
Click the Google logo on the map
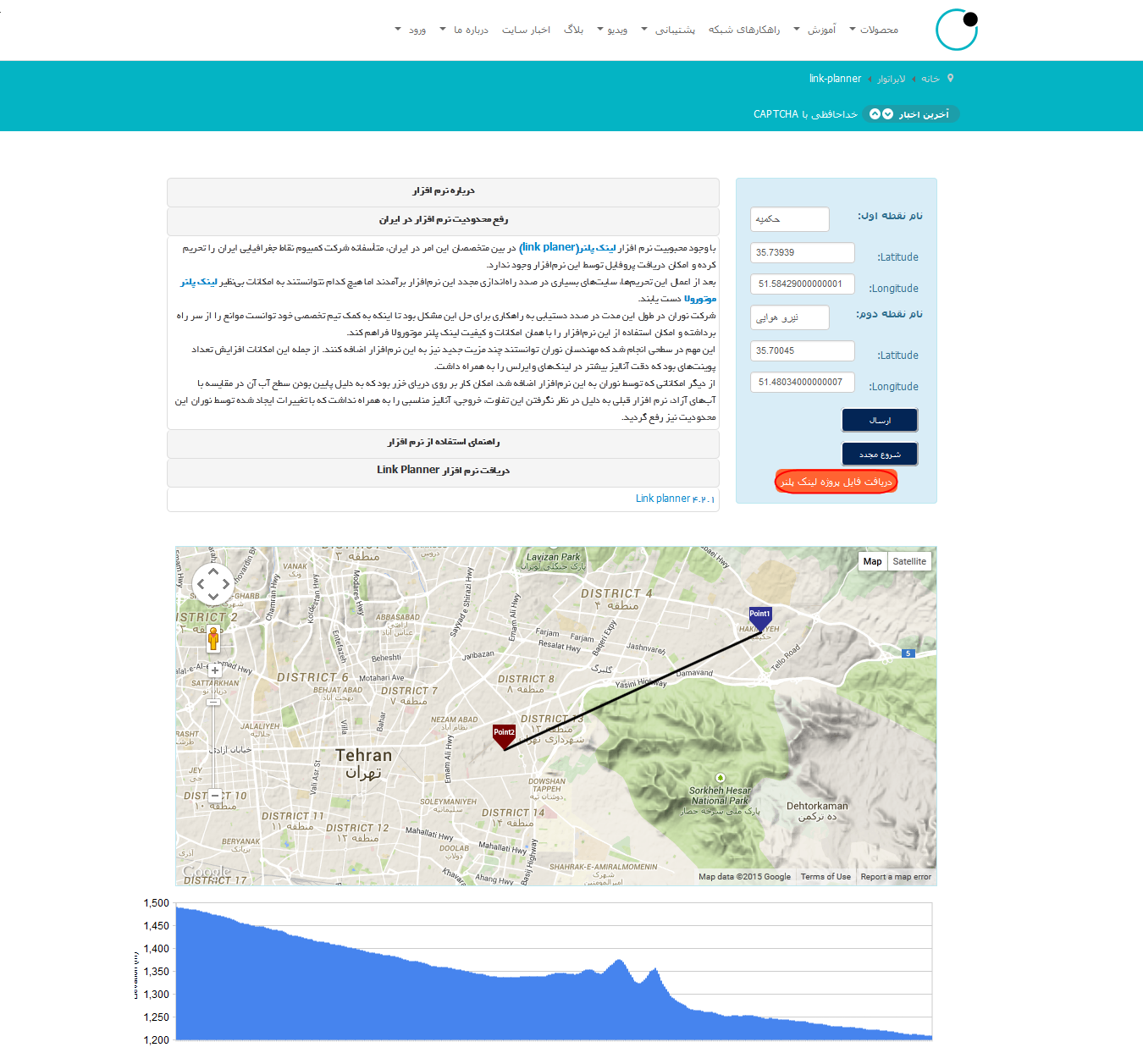[207, 871]
